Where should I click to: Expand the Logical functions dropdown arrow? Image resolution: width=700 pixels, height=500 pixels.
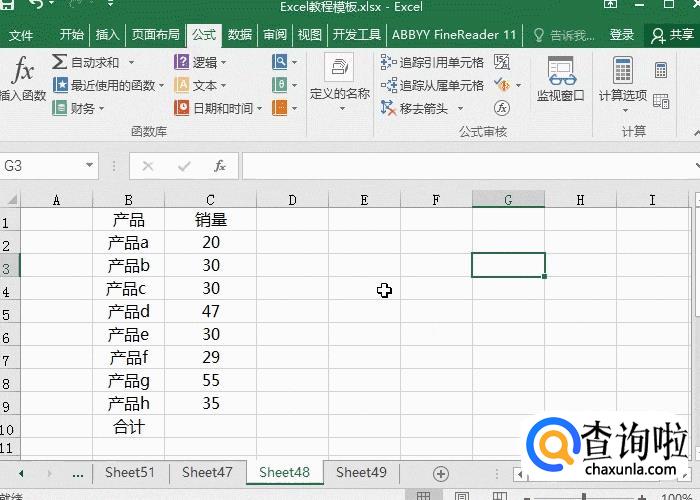pos(223,62)
